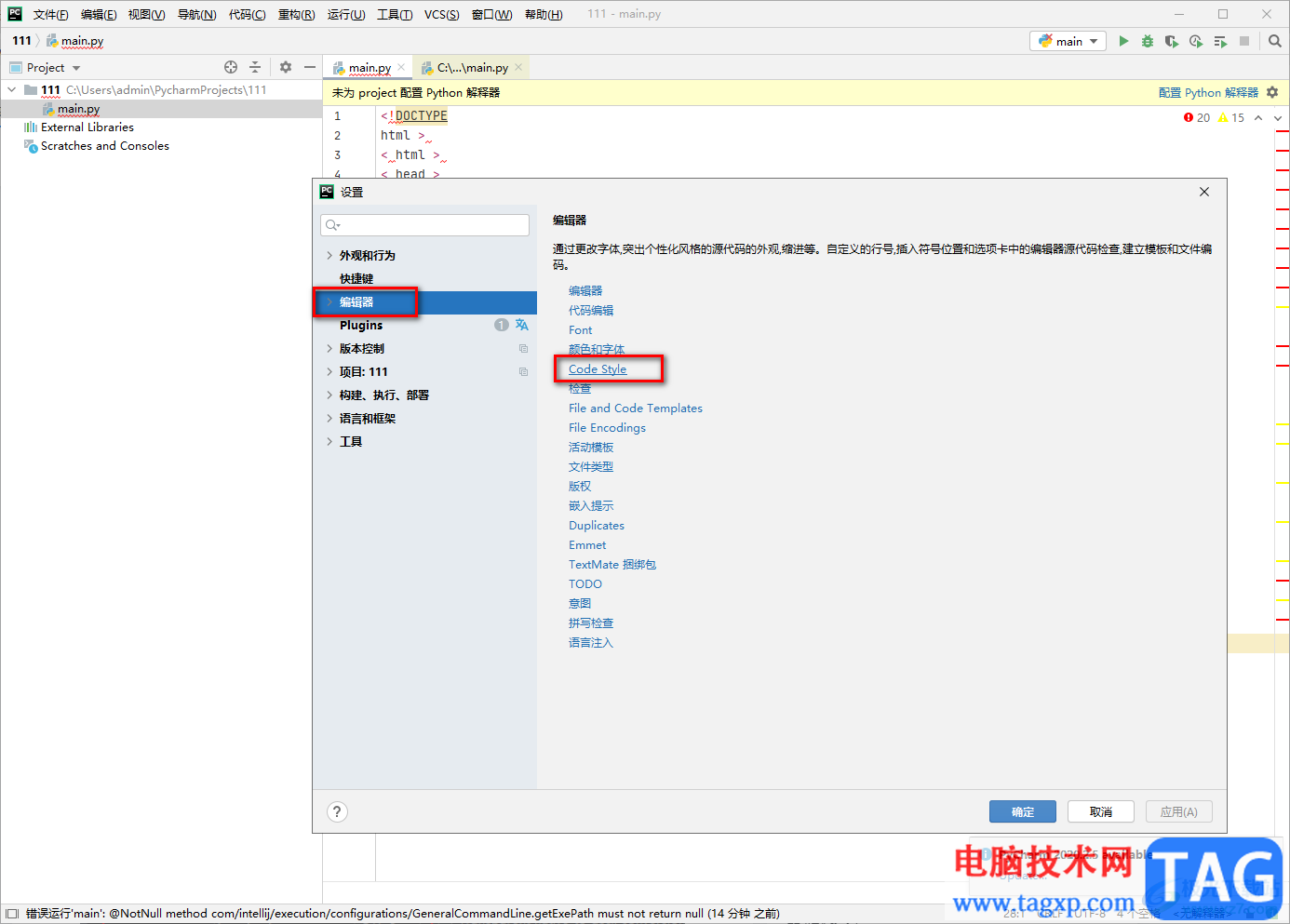Click the 取消 button
This screenshot has height=924, width=1290.
click(1101, 811)
